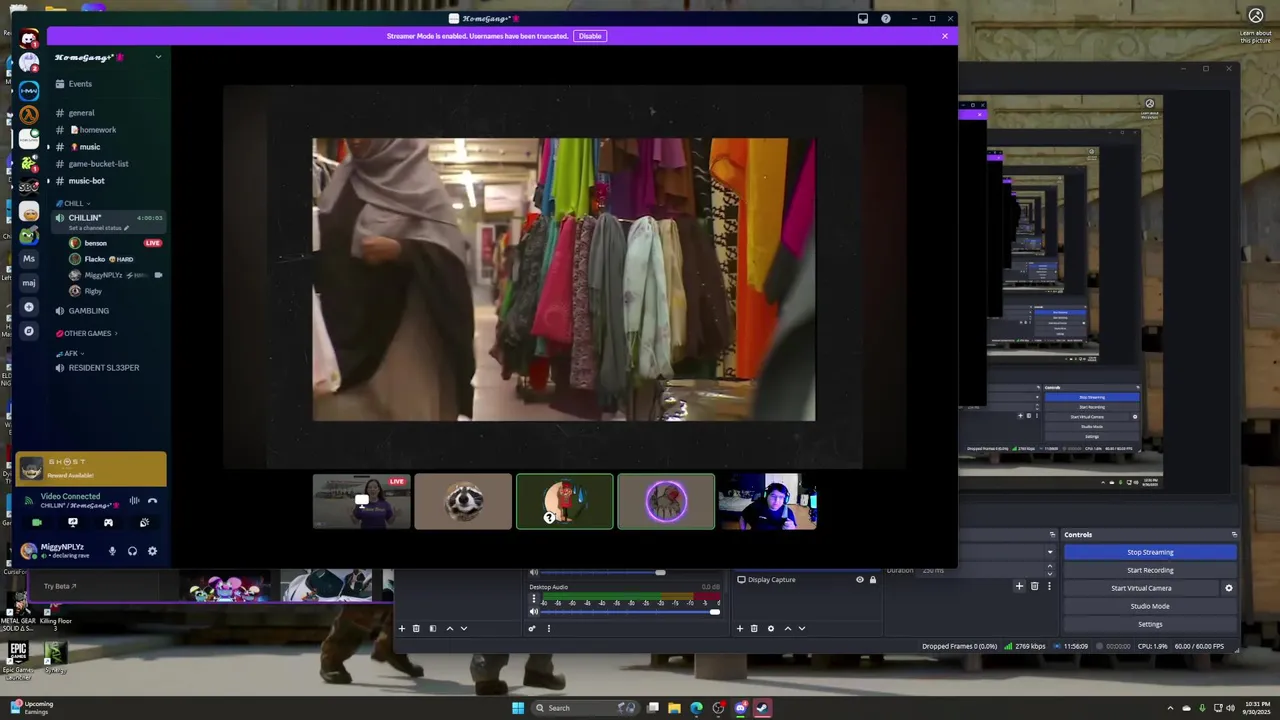The width and height of the screenshot is (1280, 720).
Task: Select the LIVE stream thumbnail tile
Action: click(x=362, y=501)
